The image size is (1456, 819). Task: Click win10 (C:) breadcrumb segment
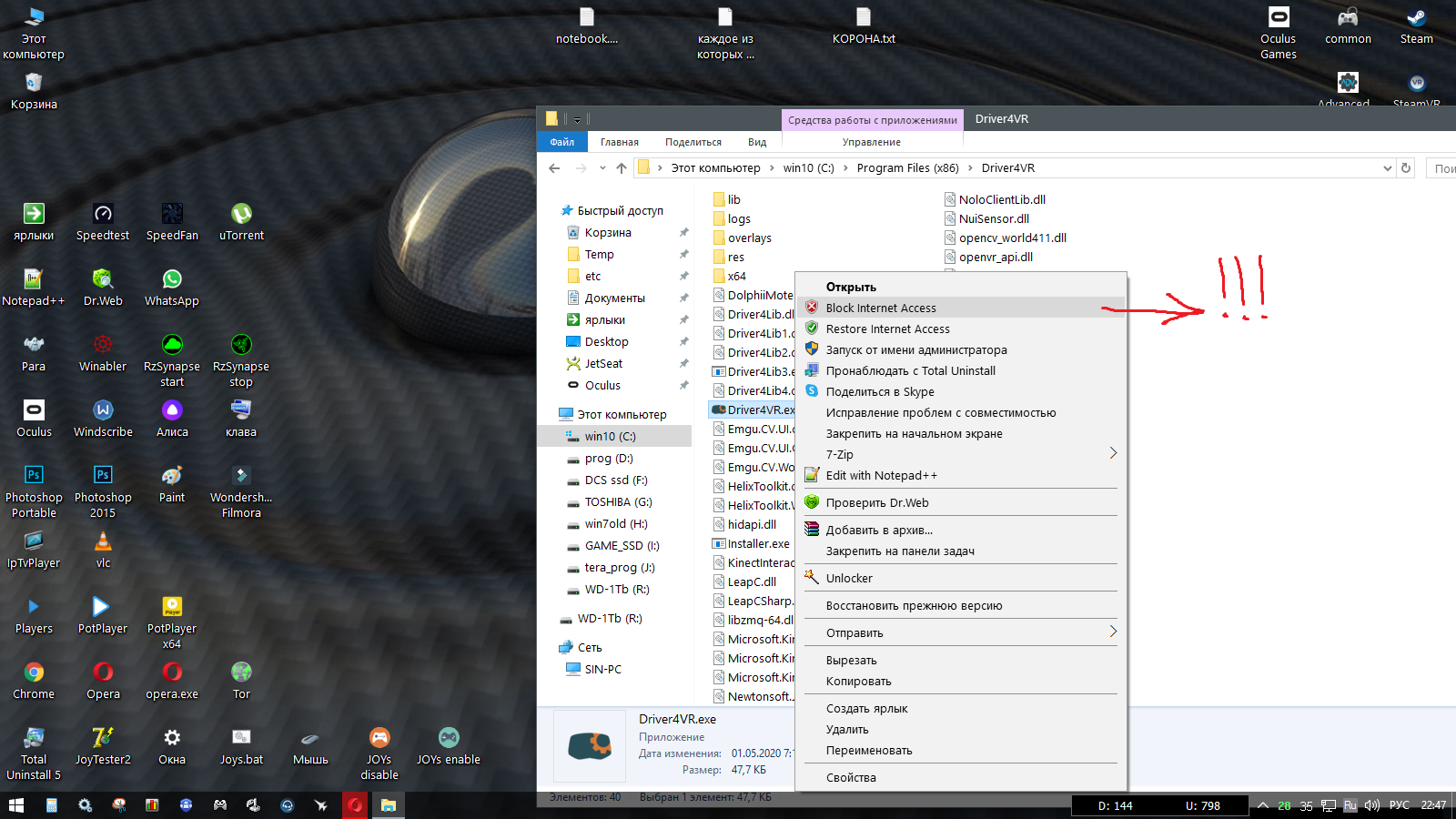808,168
